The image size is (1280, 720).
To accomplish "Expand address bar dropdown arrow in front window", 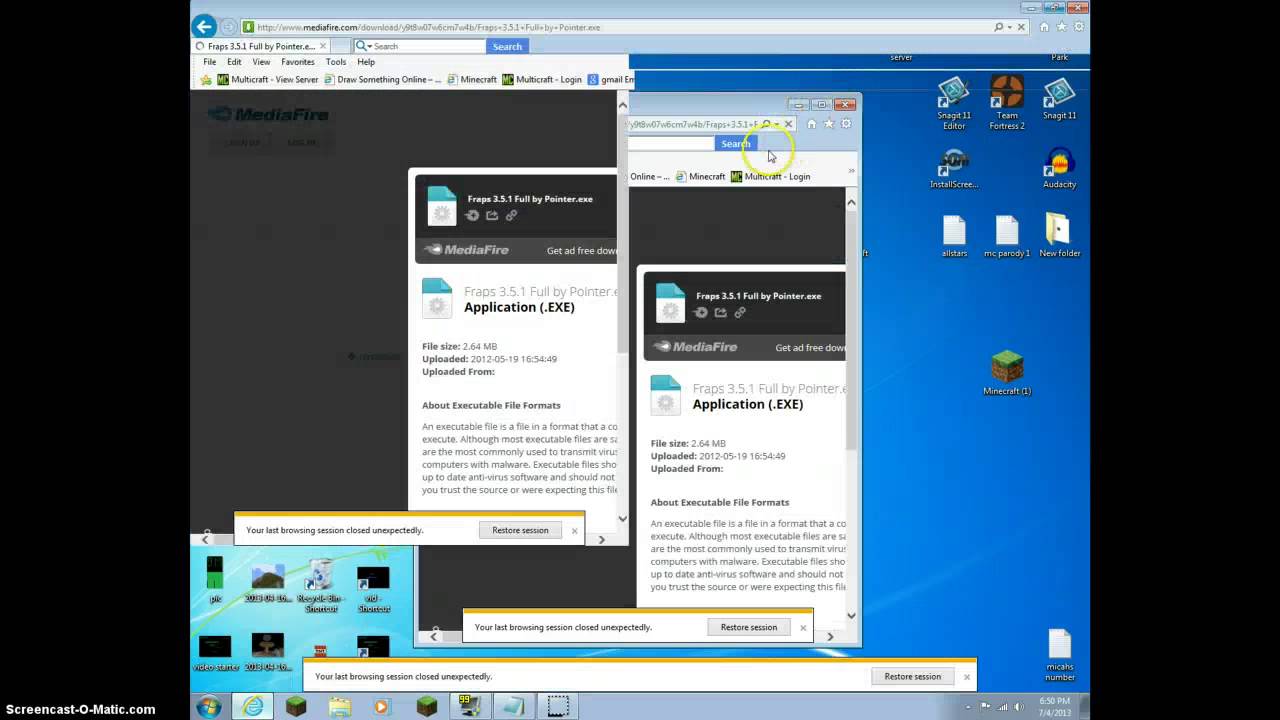I will pyautogui.click(x=777, y=124).
